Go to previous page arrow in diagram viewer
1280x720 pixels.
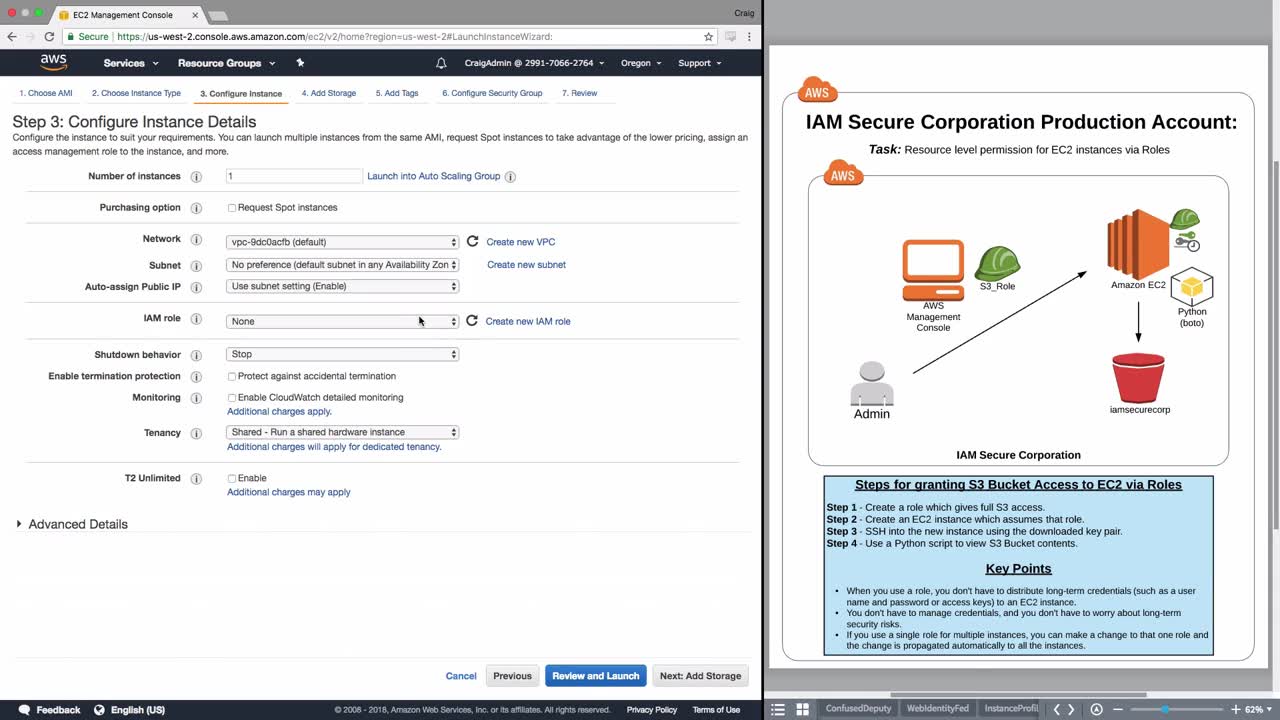(x=1056, y=709)
